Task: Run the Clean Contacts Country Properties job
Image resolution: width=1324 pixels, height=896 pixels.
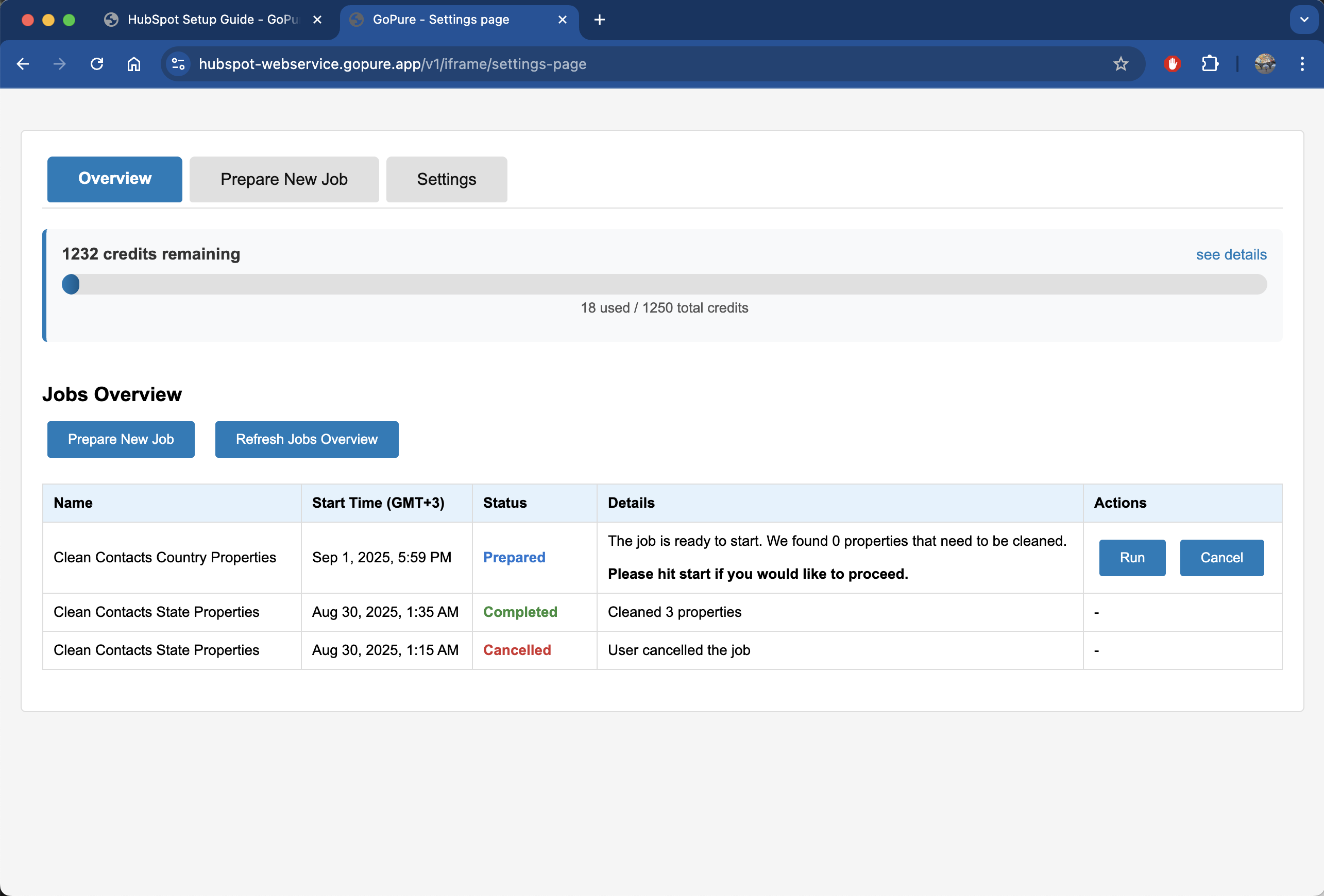Action: [x=1131, y=558]
